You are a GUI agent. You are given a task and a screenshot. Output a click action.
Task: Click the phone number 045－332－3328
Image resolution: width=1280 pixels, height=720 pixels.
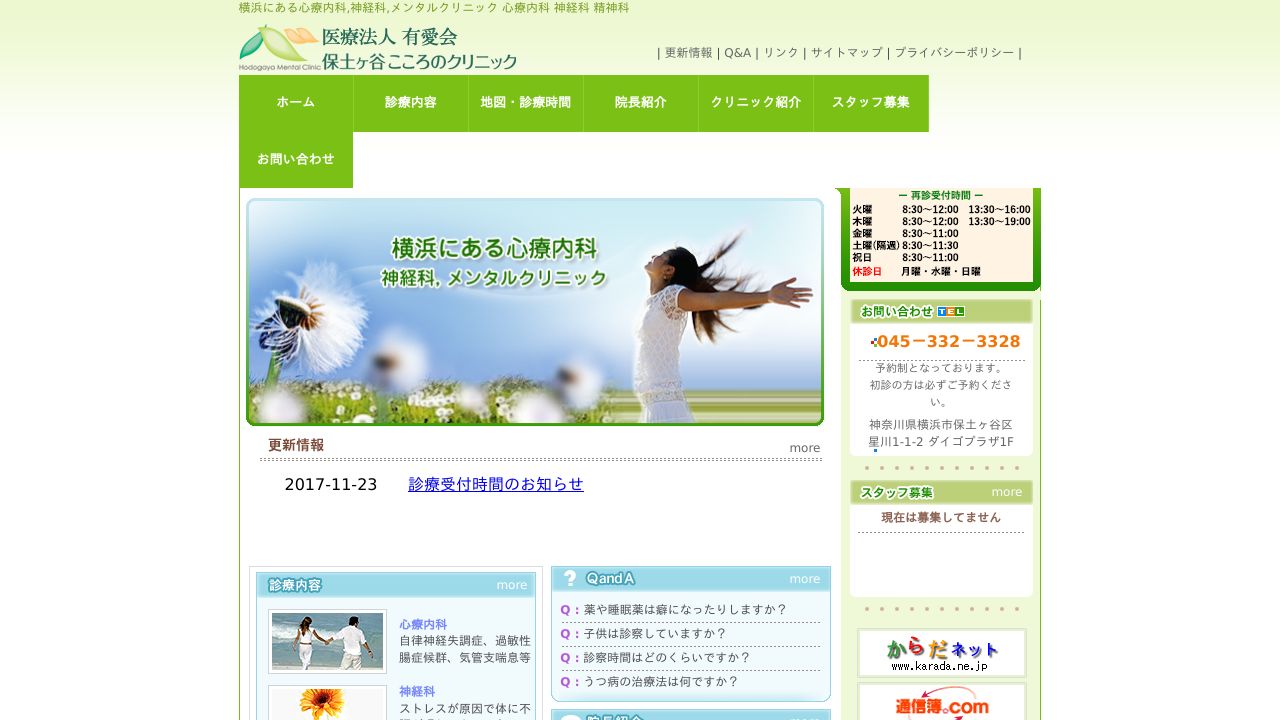946,341
